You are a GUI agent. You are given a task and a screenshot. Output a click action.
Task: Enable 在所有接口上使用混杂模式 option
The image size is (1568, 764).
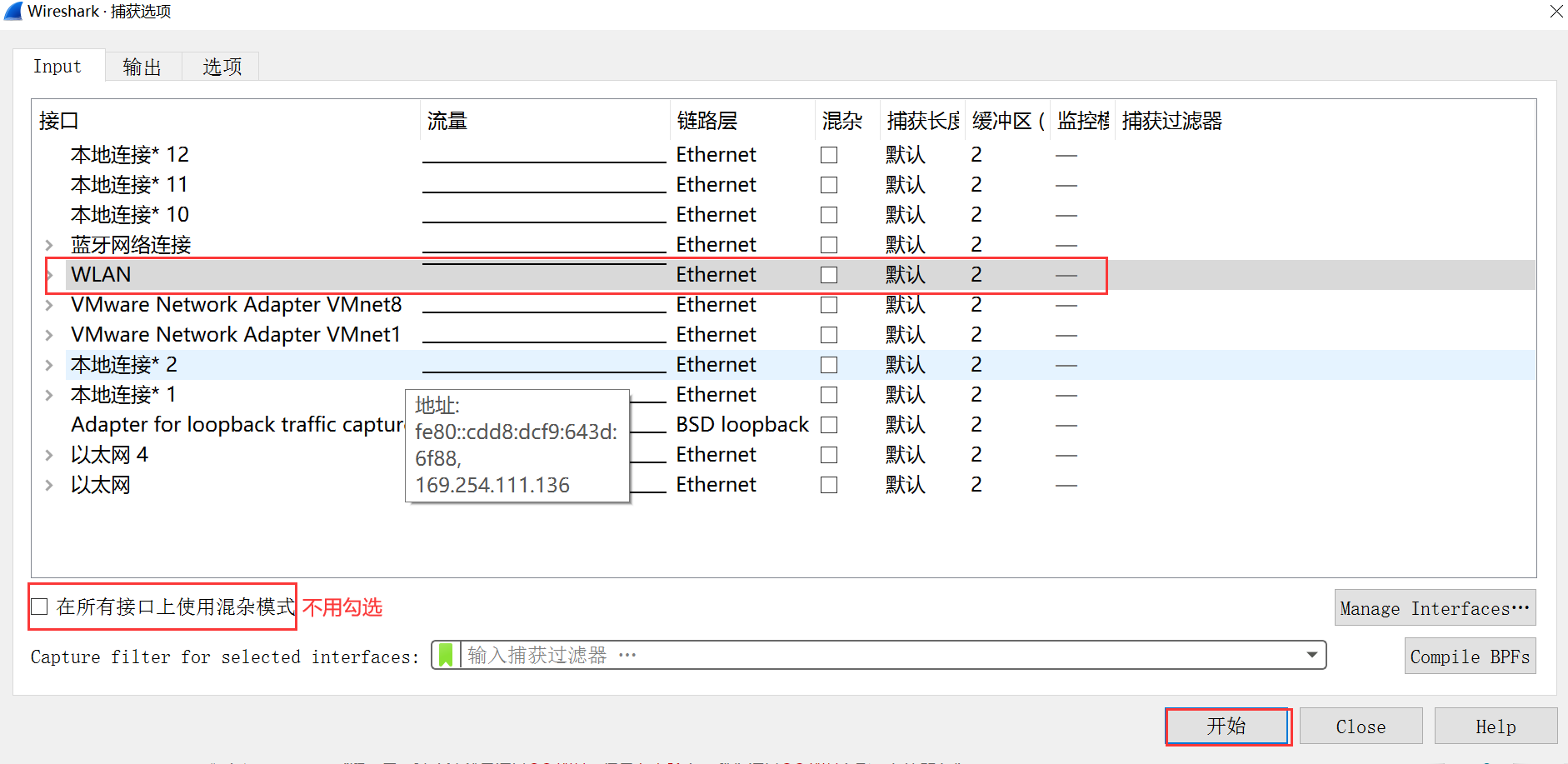tap(39, 607)
